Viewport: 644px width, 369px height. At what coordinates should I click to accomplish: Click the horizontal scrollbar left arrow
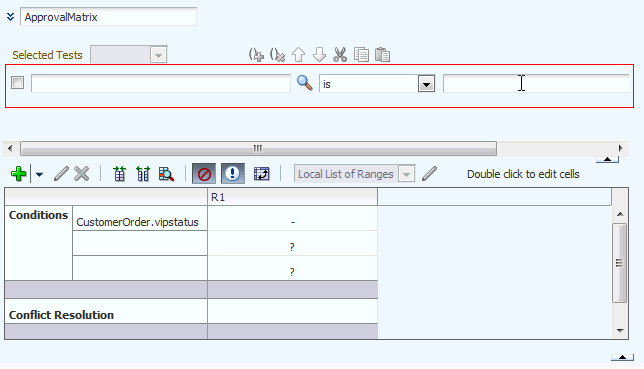pyautogui.click(x=10, y=148)
